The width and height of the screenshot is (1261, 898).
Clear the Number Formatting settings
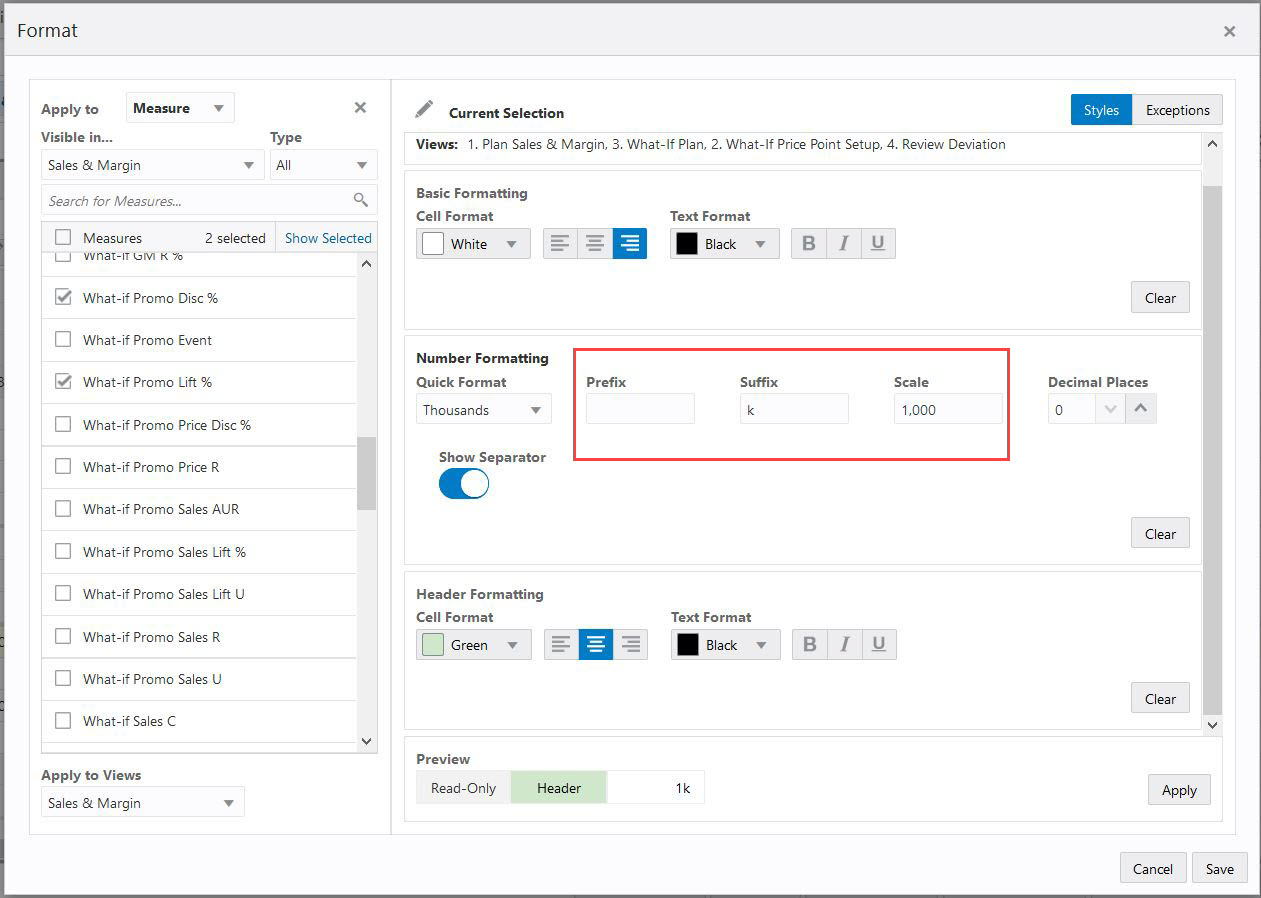[1160, 534]
